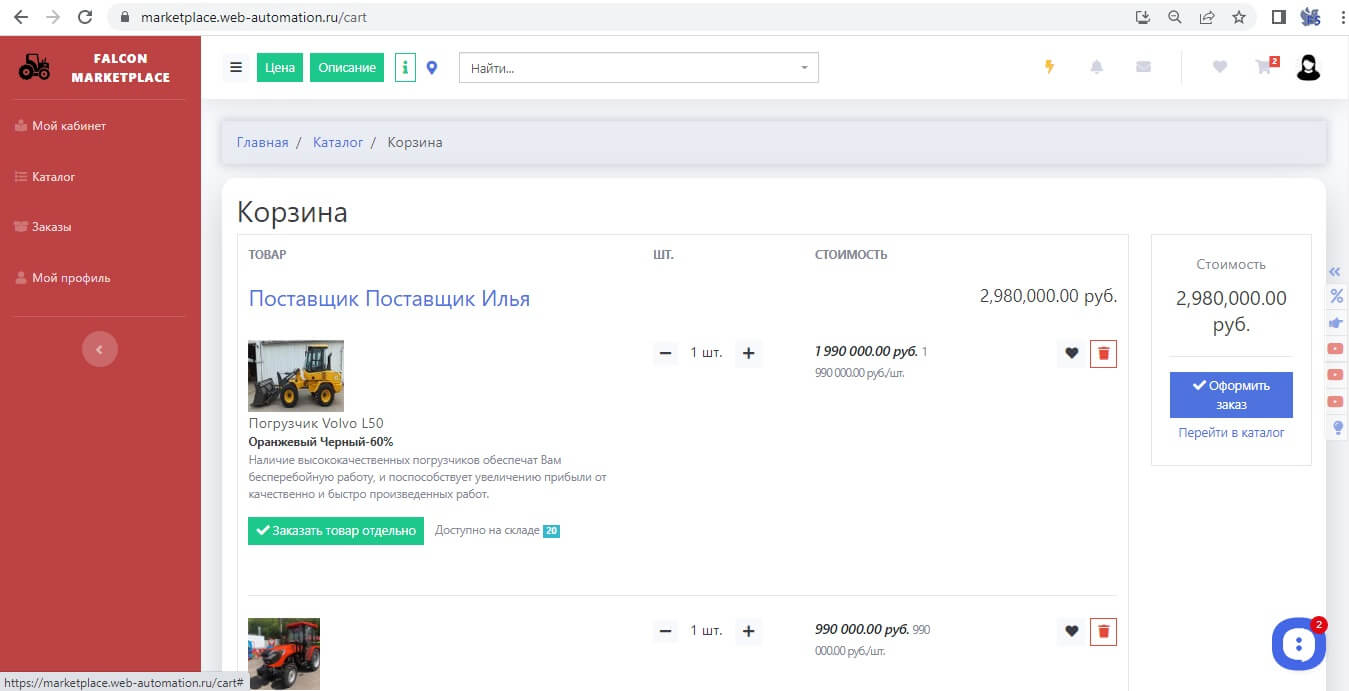The width and height of the screenshot is (1349, 691).
Task: Expand the search dropdown arrow
Action: pyautogui.click(x=804, y=68)
